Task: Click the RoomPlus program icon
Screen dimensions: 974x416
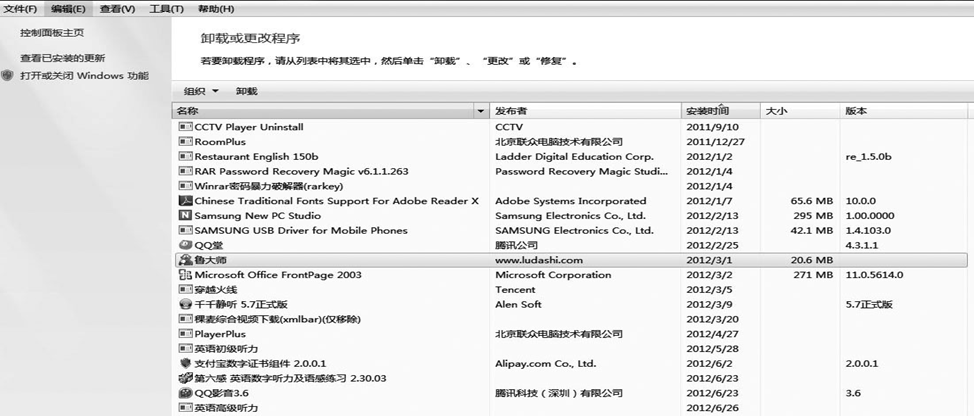Action: click(x=185, y=142)
